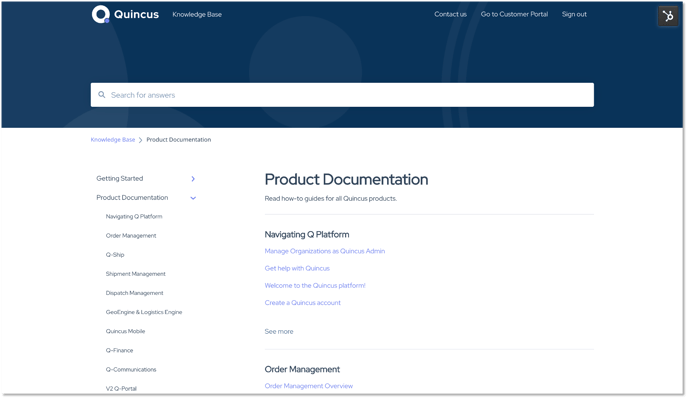This screenshot has height=399, width=688.
Task: Select Product Documentation sidebar item
Action: click(x=132, y=198)
